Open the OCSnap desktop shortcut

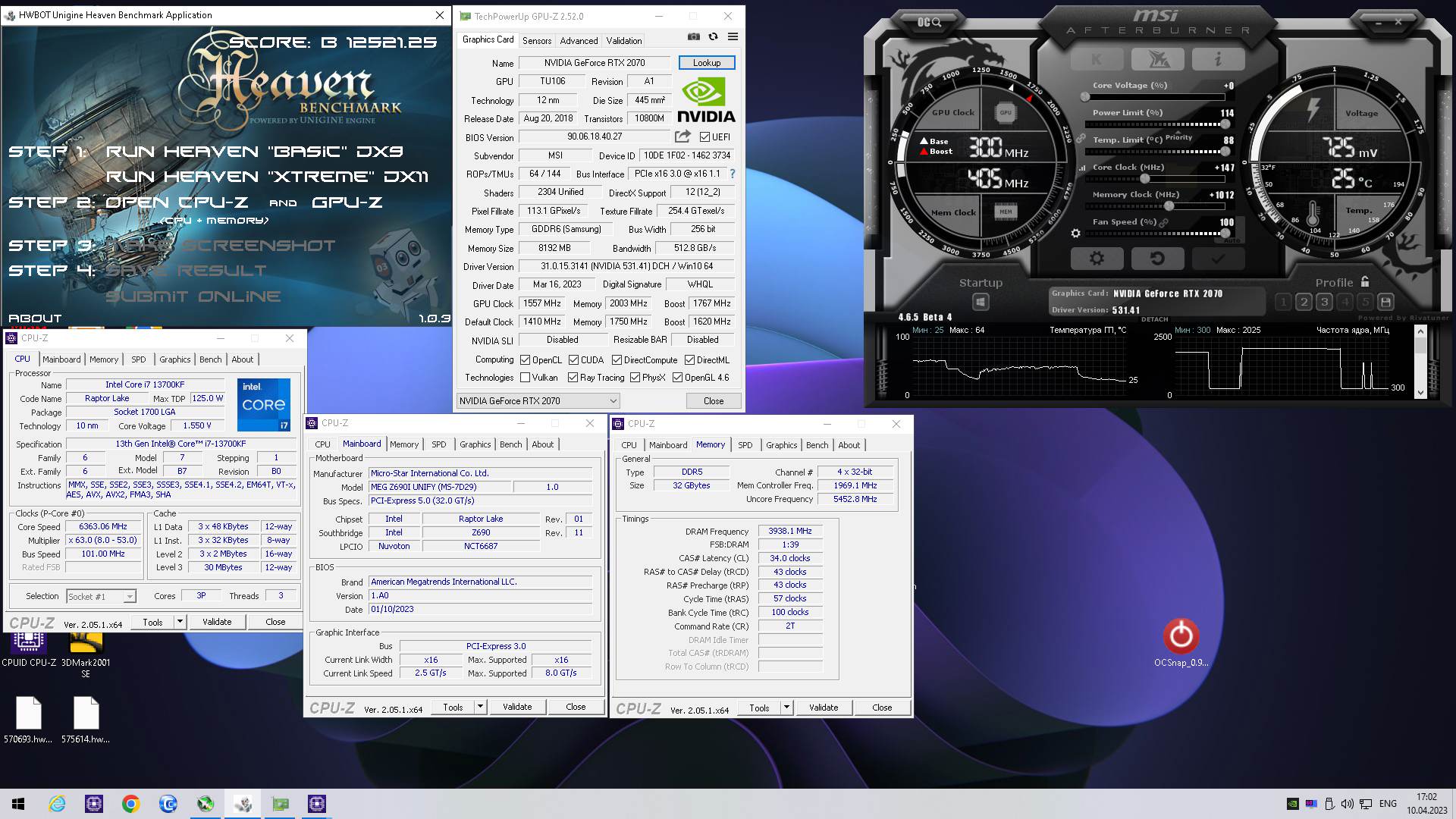(x=1181, y=642)
